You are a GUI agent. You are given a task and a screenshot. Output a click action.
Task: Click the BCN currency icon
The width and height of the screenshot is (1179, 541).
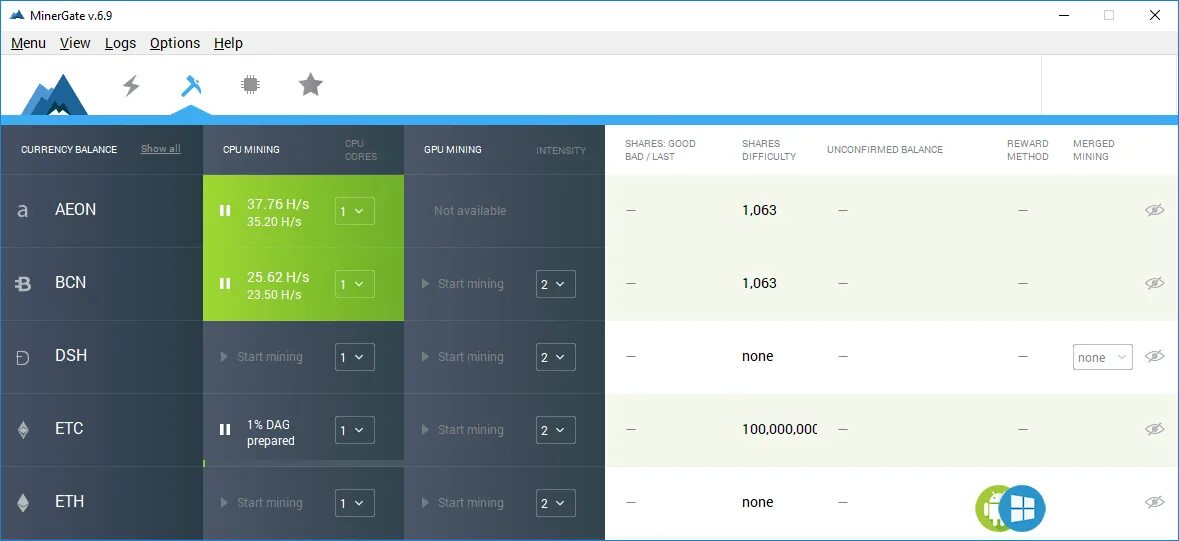pyautogui.click(x=23, y=284)
